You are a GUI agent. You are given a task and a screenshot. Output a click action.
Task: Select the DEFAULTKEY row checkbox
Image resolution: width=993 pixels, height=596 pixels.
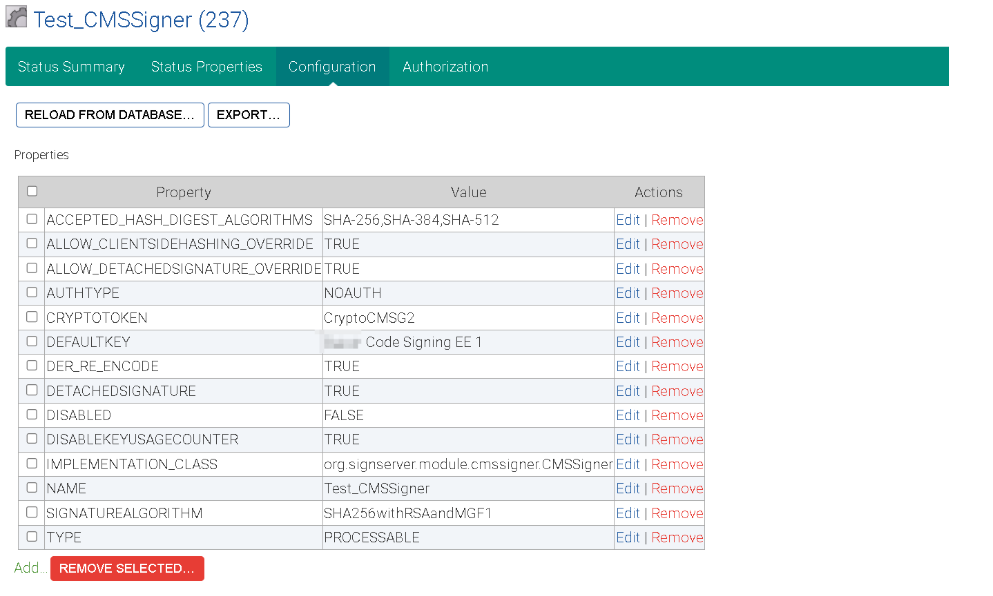[32, 341]
